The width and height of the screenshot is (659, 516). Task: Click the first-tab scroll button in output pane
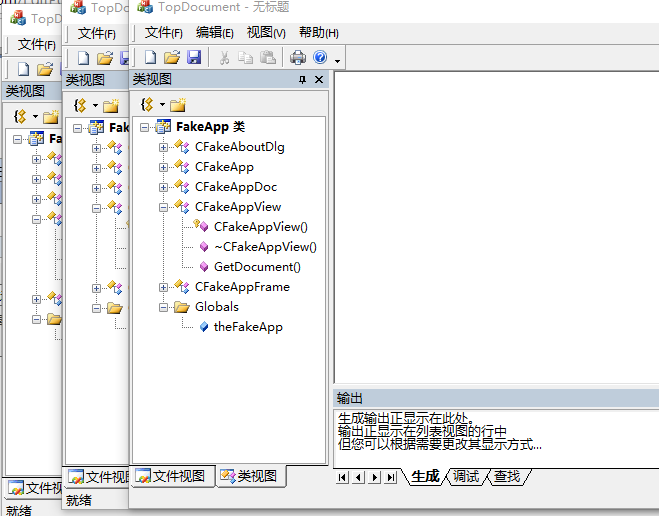[343, 477]
